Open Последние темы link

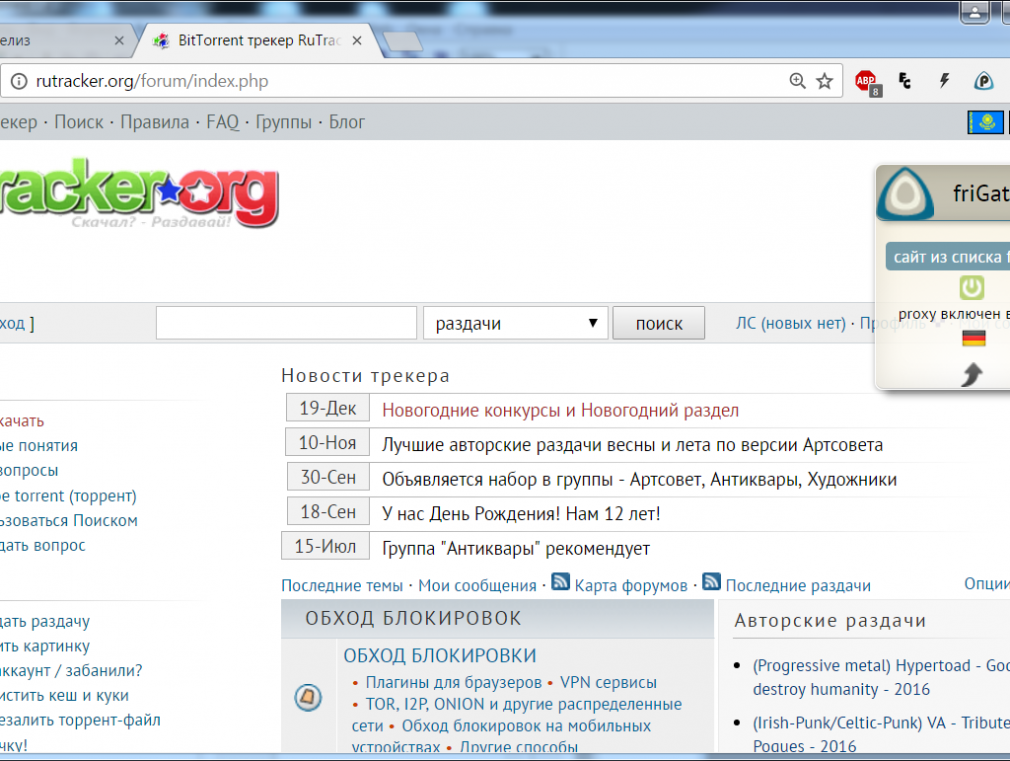coord(342,585)
